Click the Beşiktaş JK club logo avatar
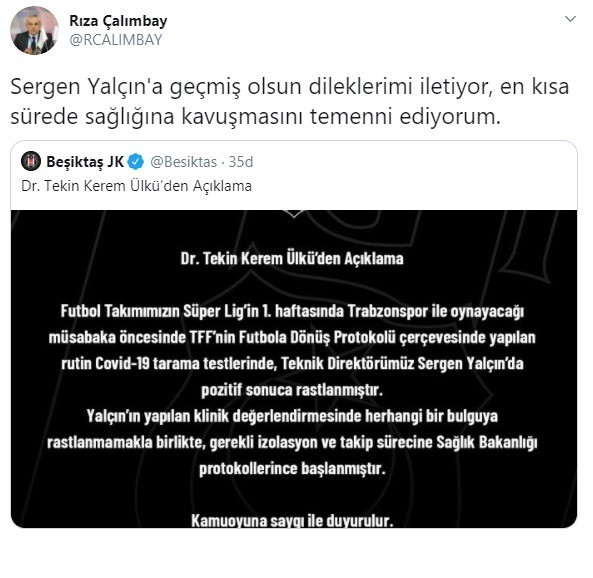The image size is (593, 578). pos(31,162)
